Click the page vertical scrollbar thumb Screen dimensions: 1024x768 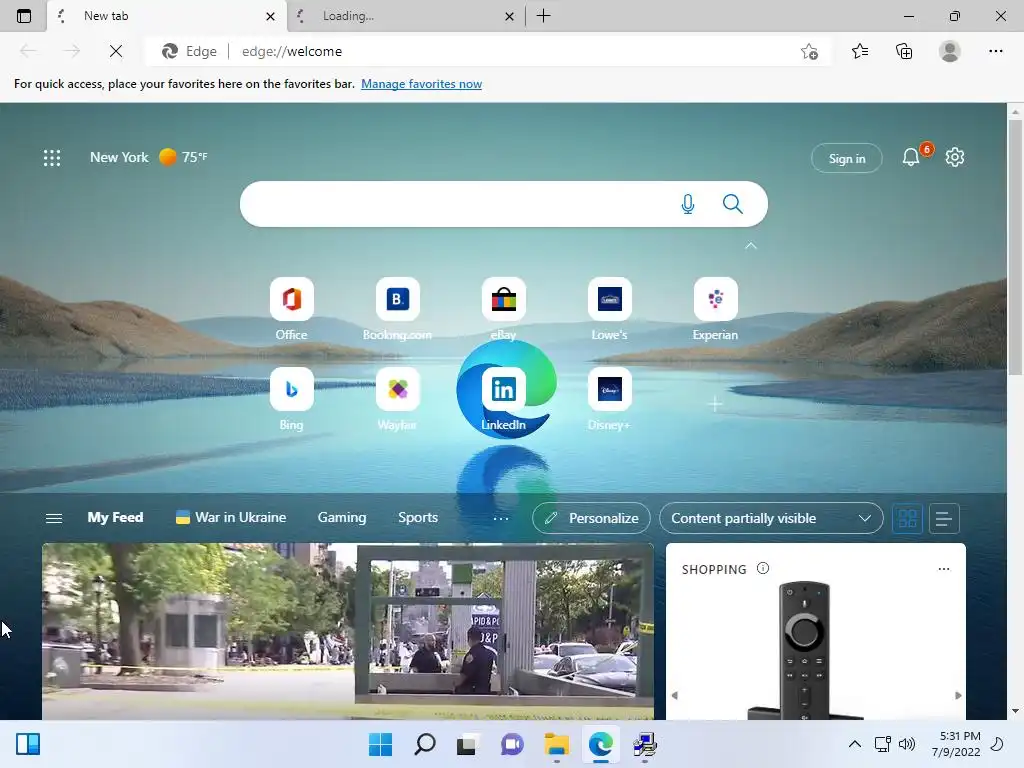coord(1015,247)
